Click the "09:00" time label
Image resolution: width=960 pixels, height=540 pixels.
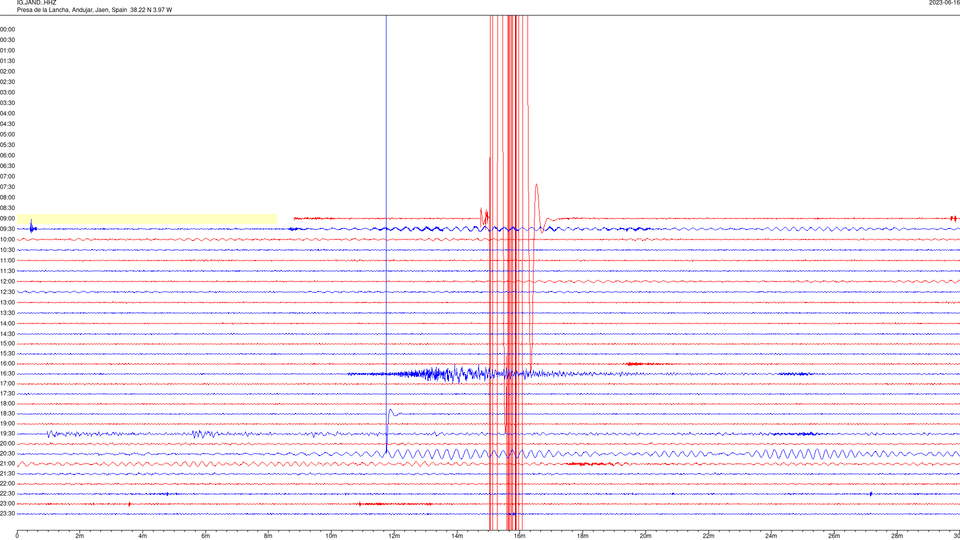pyautogui.click(x=7, y=219)
